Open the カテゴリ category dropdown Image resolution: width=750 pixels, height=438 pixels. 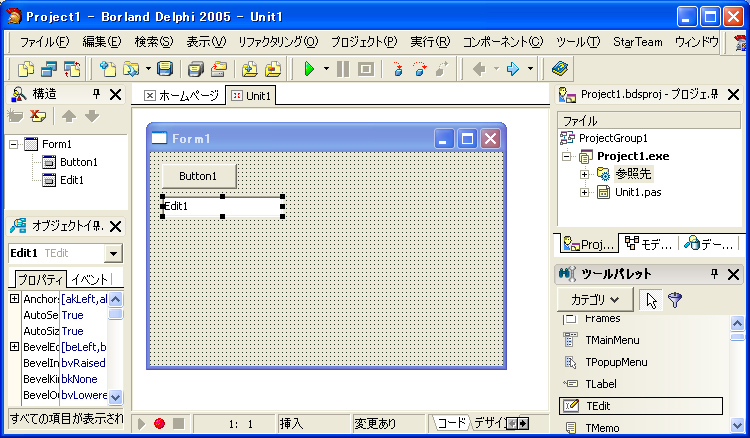pos(595,300)
